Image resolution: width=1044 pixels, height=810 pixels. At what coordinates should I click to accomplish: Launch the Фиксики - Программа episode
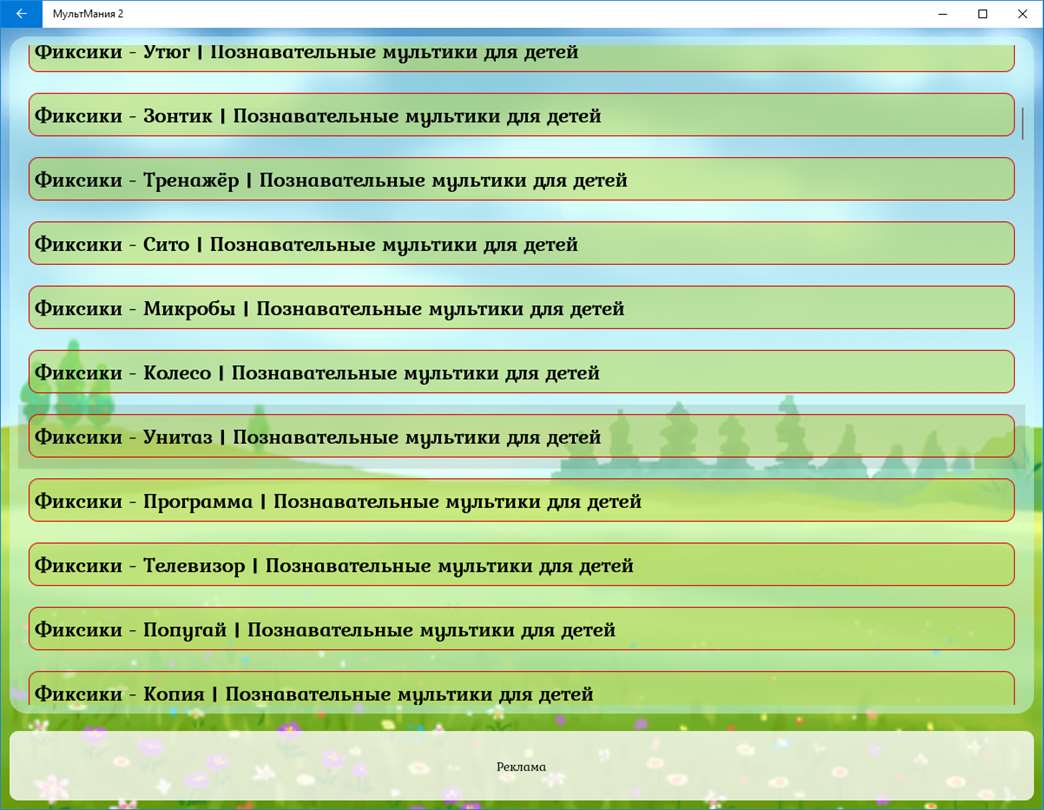(x=521, y=501)
